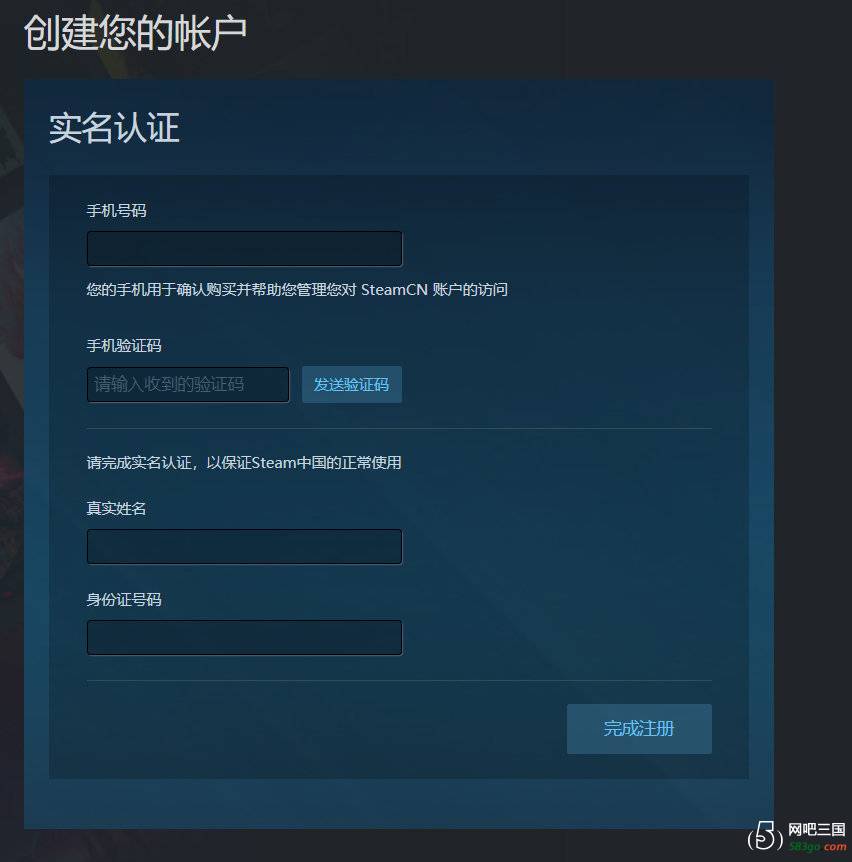
Task: Click the 真实姓名 field label
Action: click(117, 509)
